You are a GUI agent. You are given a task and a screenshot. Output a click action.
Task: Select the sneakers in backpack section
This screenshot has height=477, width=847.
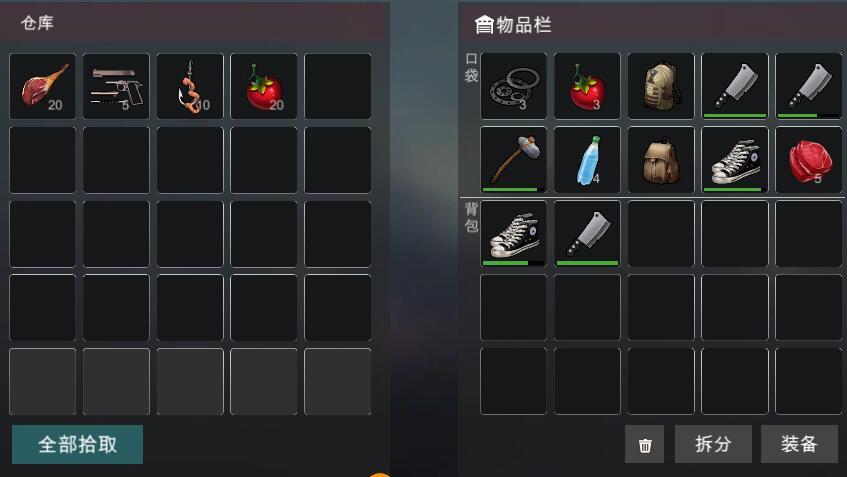tap(513, 233)
